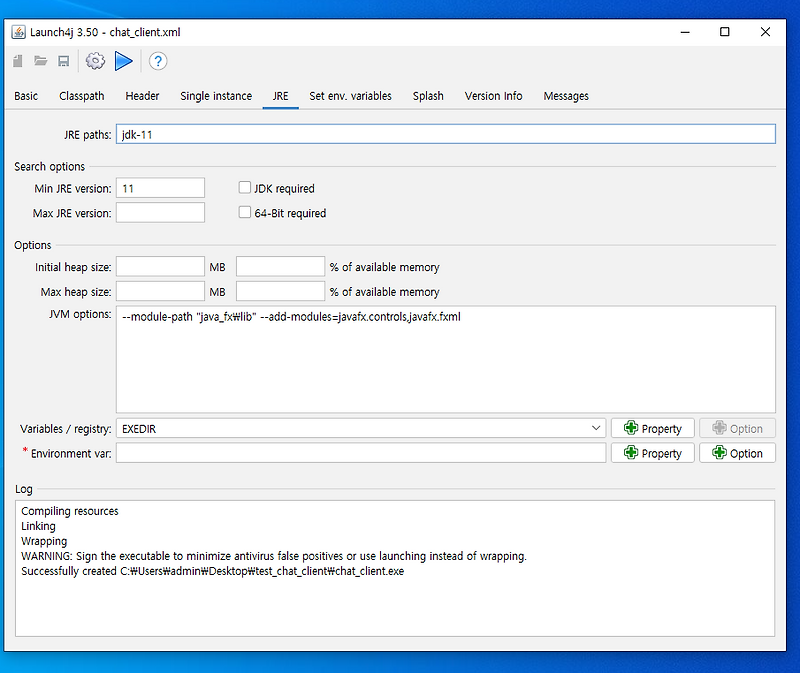800x673 pixels.
Task: Open the Set env. variables tab
Action: [351, 96]
